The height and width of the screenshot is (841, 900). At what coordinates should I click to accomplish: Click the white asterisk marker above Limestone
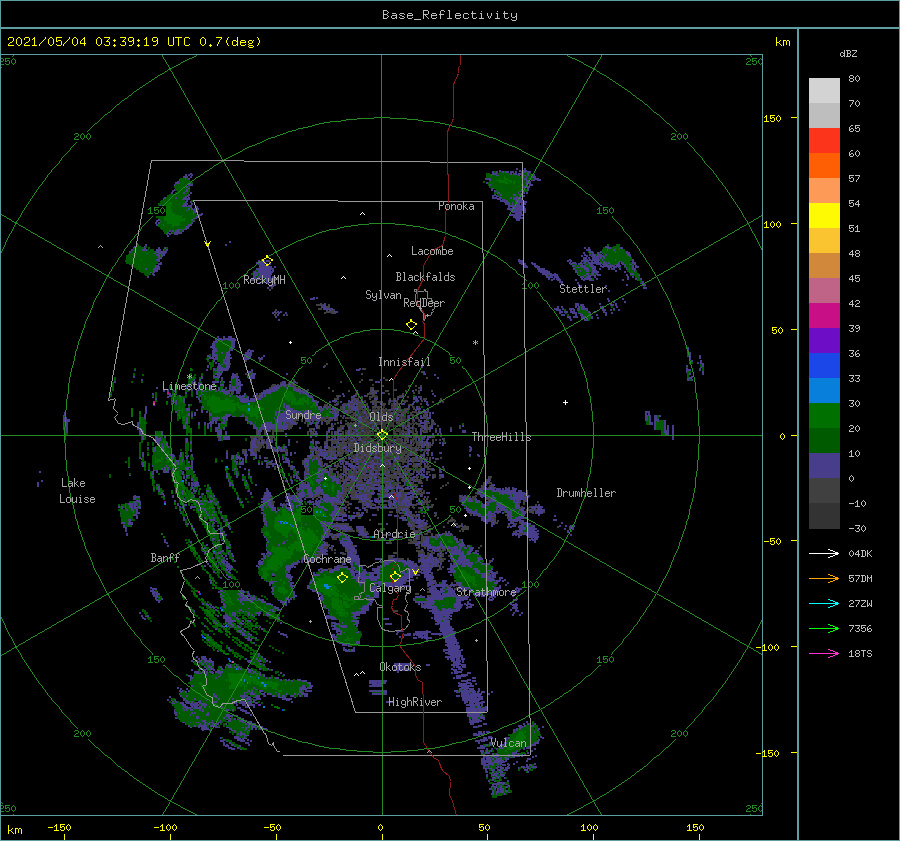189,377
